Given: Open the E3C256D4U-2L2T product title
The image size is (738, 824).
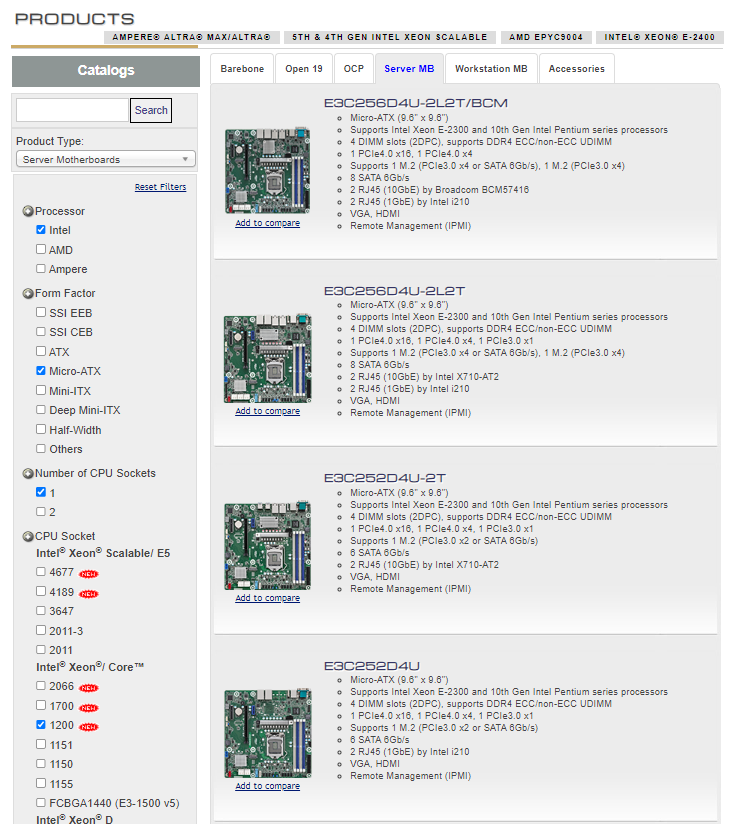Looking at the screenshot, I should (x=395, y=291).
